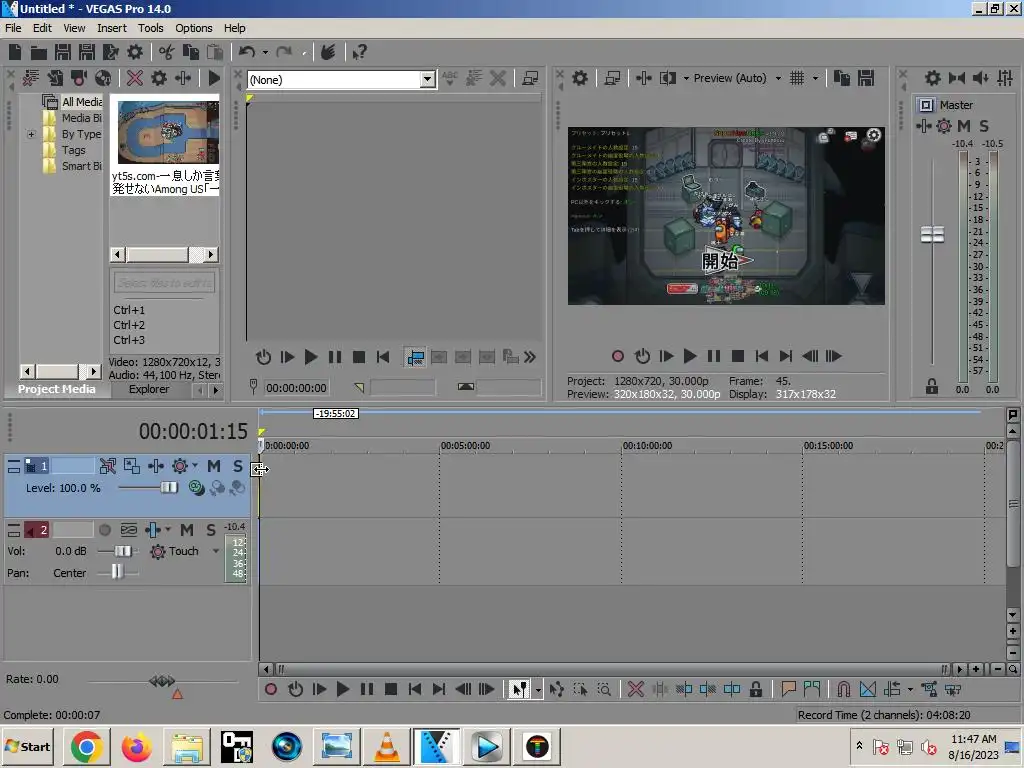Toggle Master bus Solo

pos(984,126)
